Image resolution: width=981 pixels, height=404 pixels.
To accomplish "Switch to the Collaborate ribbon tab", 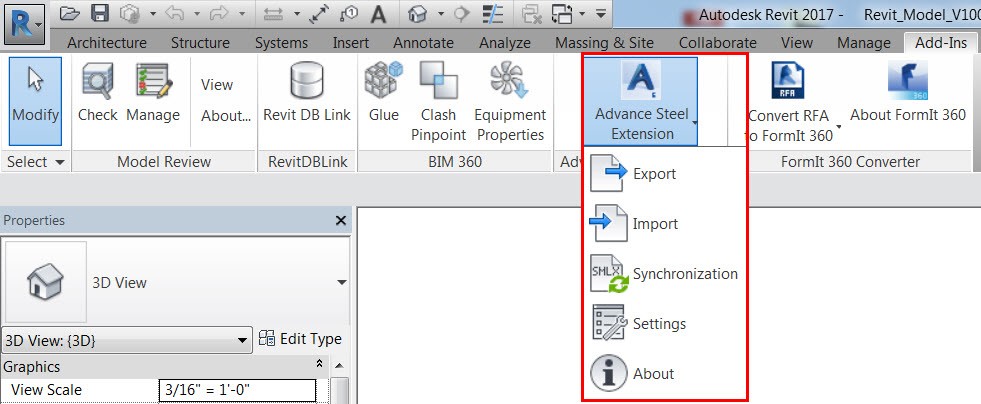I will tap(718, 43).
